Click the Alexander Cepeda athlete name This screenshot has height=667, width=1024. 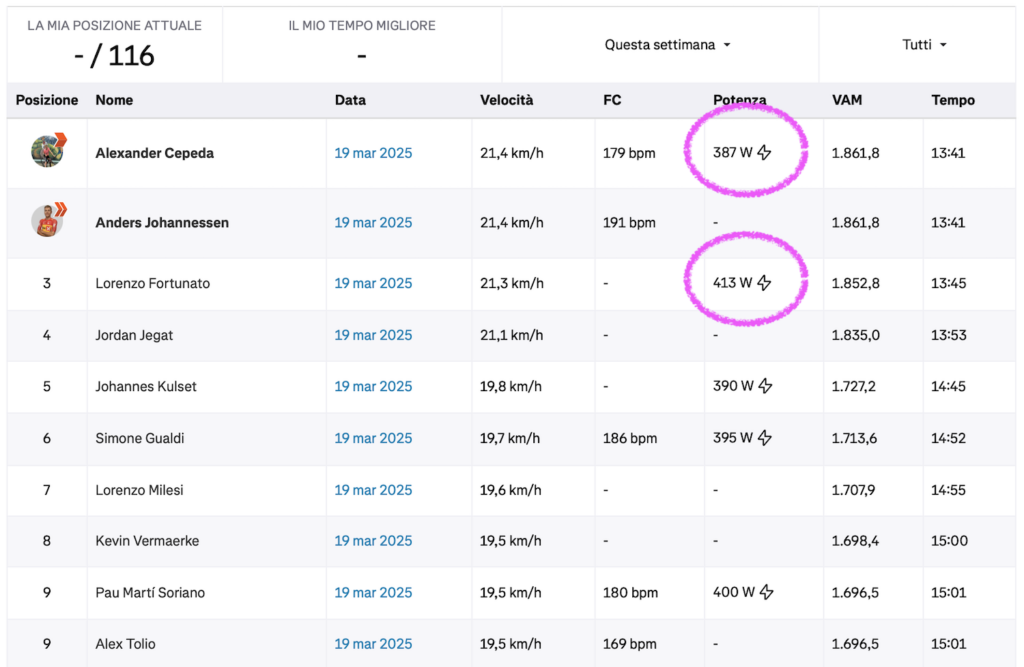[155, 153]
